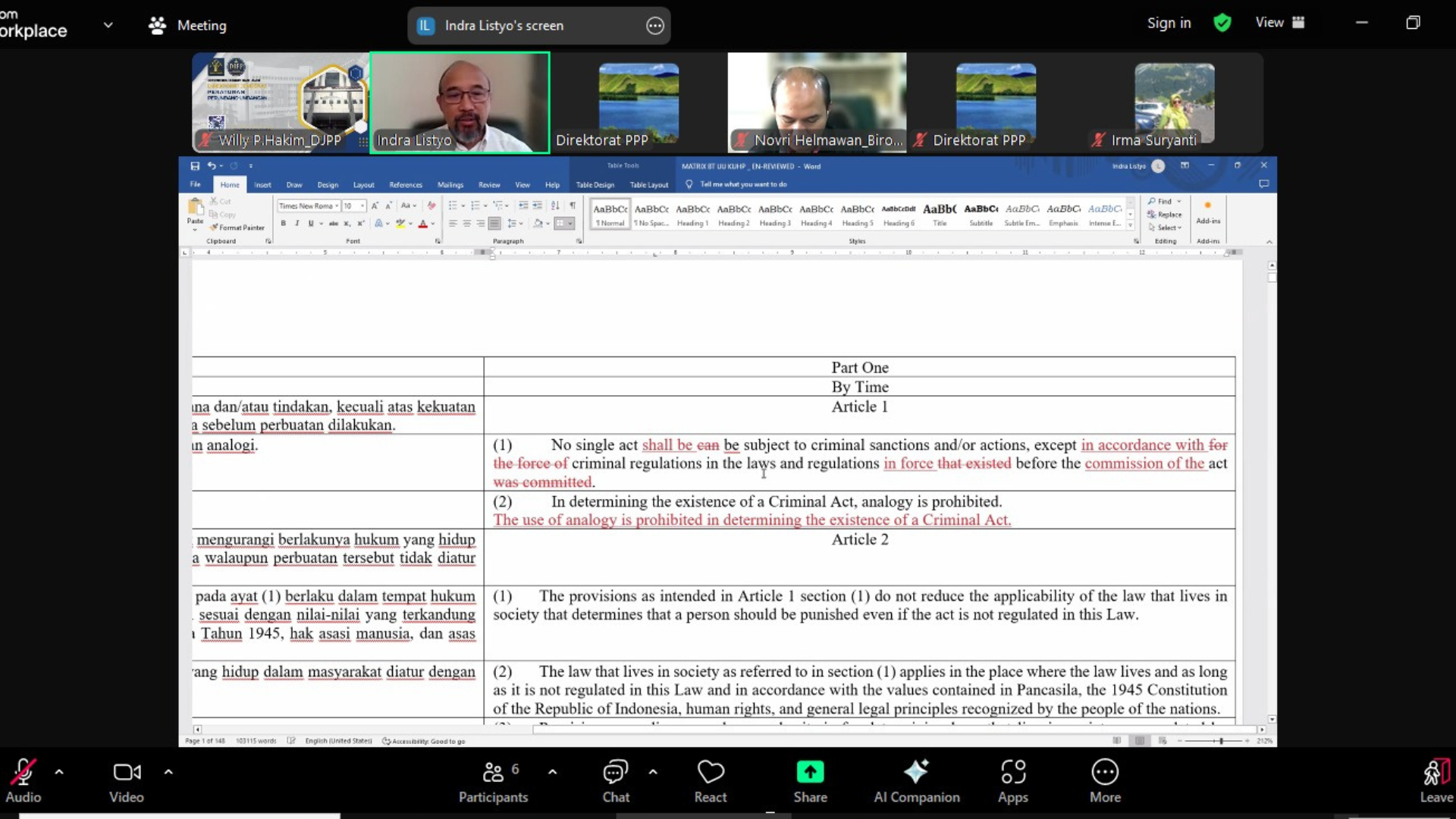Screen dimensions: 1456x819
Task: Center-align paragraph text
Action: (x=466, y=223)
